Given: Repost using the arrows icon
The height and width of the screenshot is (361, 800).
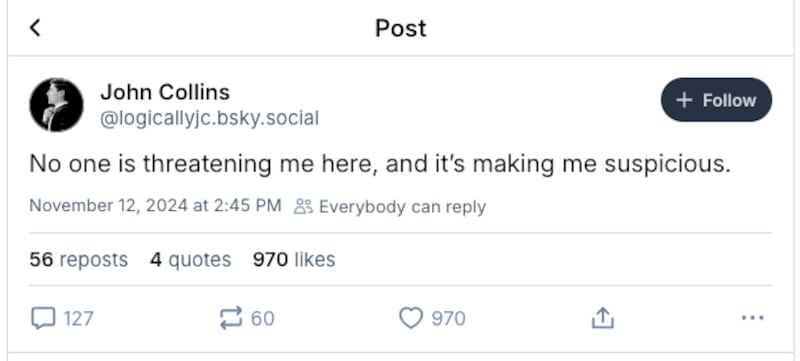Looking at the screenshot, I should [x=231, y=318].
